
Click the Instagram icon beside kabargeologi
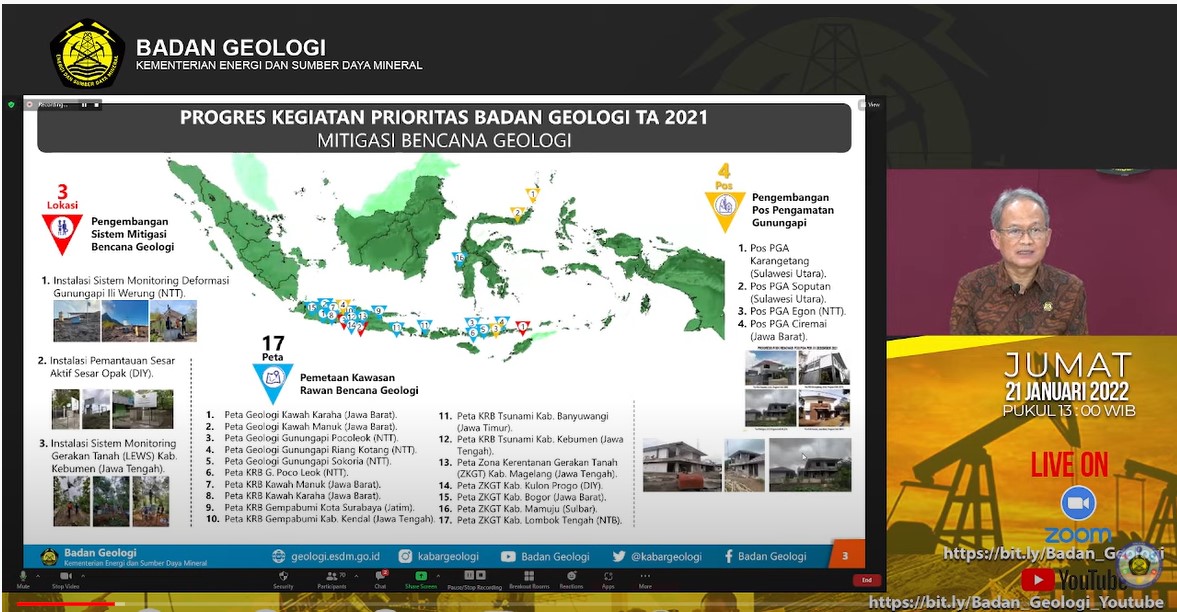tap(405, 556)
